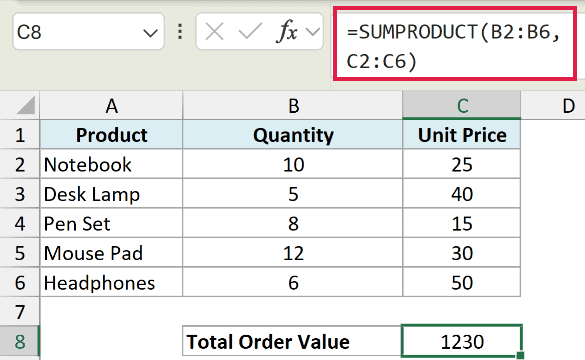Viewport: 585px width, 360px height.
Task: Click the Unit Price header cell
Action: (x=462, y=135)
